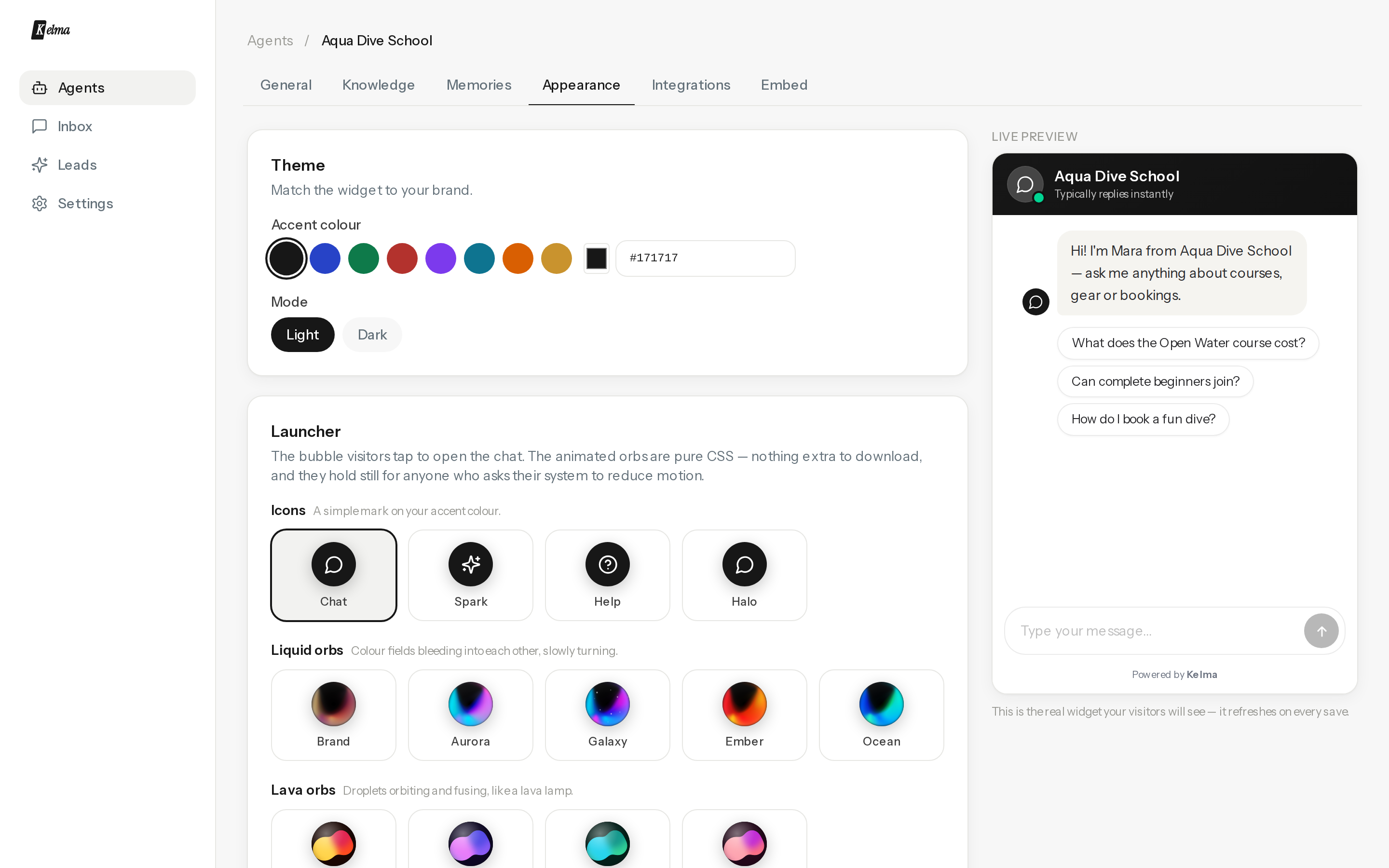Click the chat avatar in preview header
The image size is (1389, 868).
pos(1025,184)
